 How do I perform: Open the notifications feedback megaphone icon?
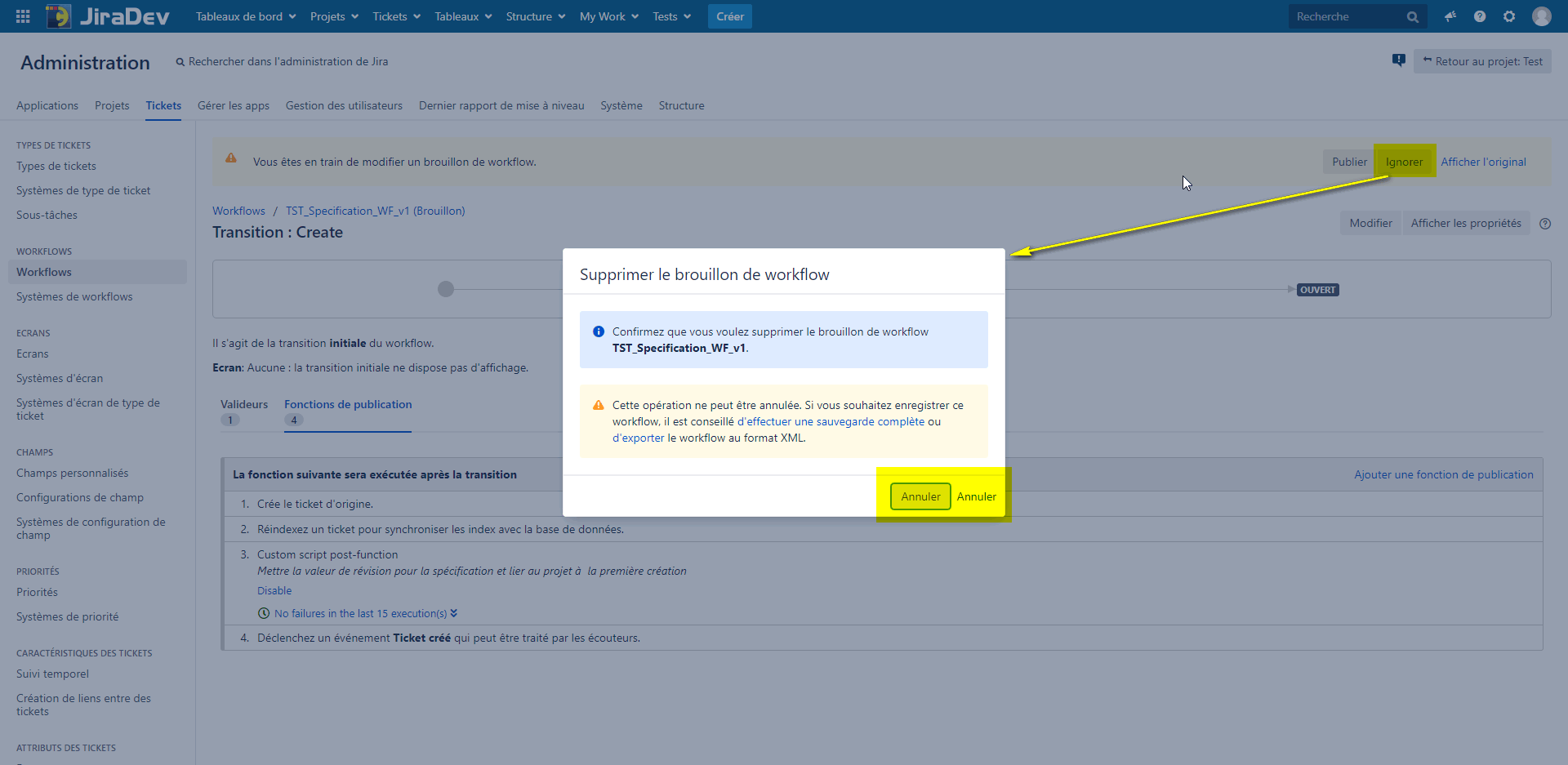pos(1450,16)
